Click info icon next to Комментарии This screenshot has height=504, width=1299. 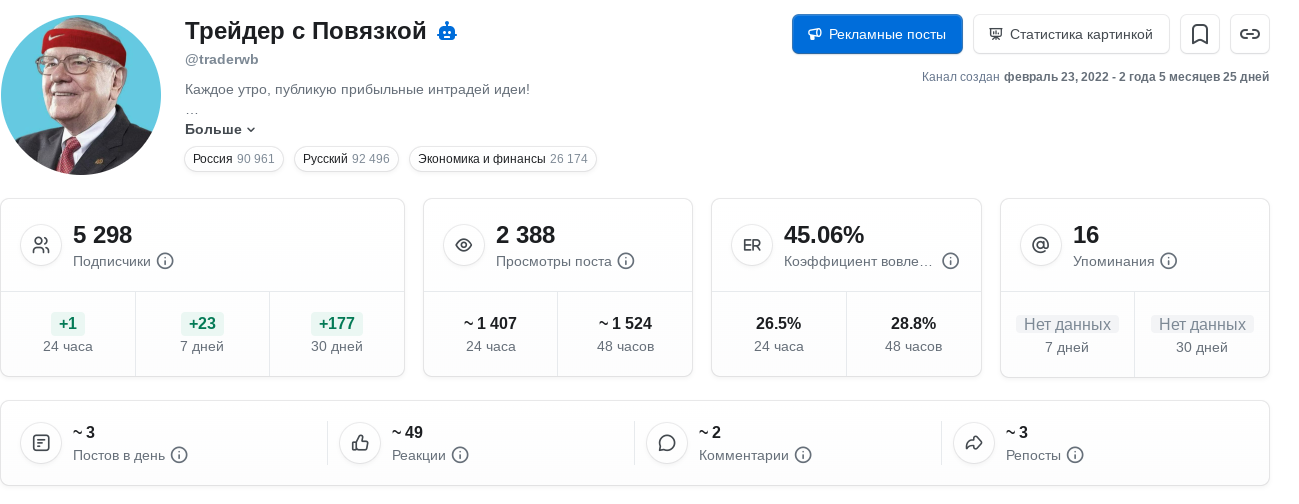[x=803, y=455]
